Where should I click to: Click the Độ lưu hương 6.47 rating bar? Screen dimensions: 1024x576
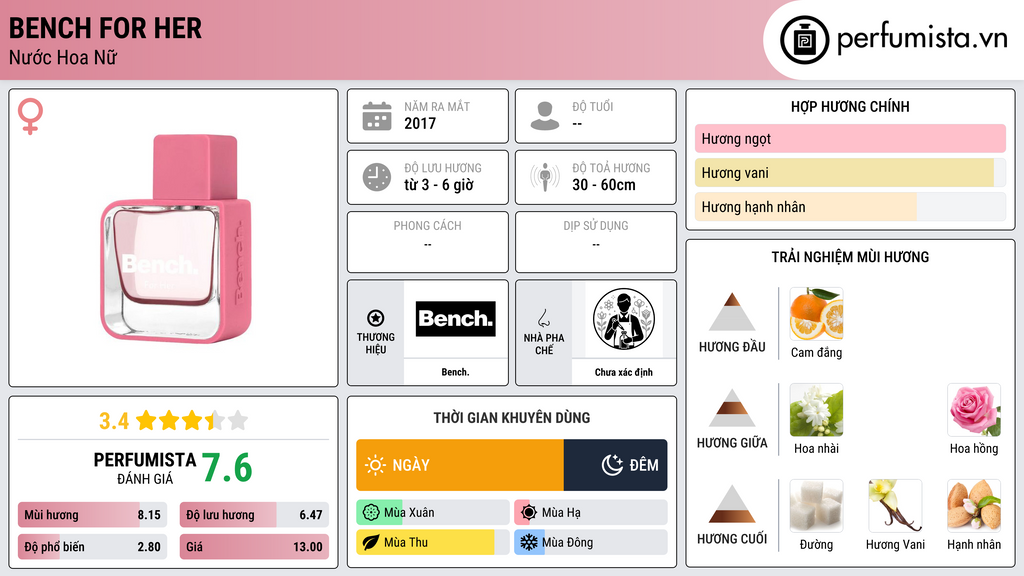point(254,515)
